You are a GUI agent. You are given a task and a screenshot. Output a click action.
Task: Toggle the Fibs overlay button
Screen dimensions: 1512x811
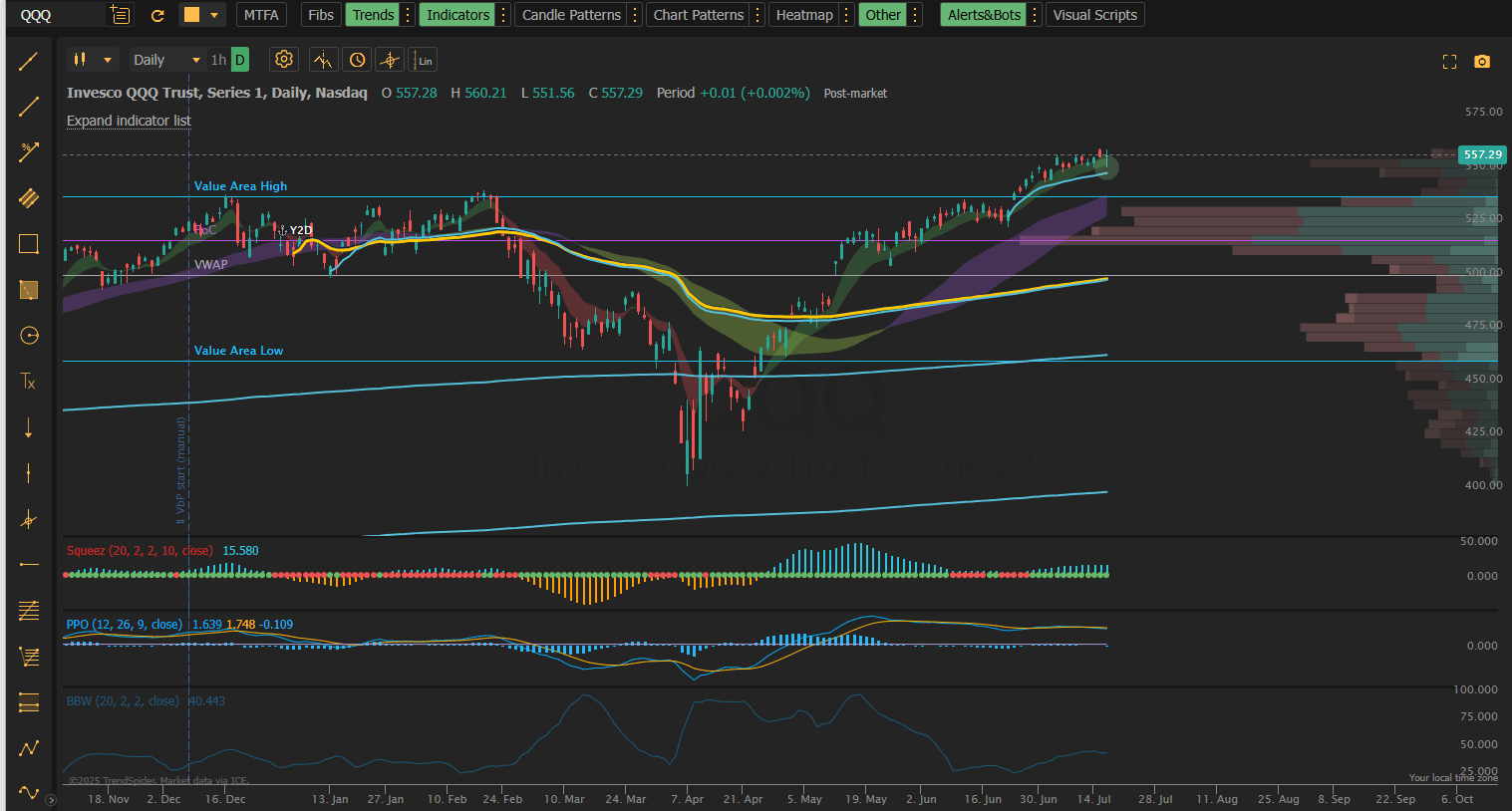pos(321,15)
